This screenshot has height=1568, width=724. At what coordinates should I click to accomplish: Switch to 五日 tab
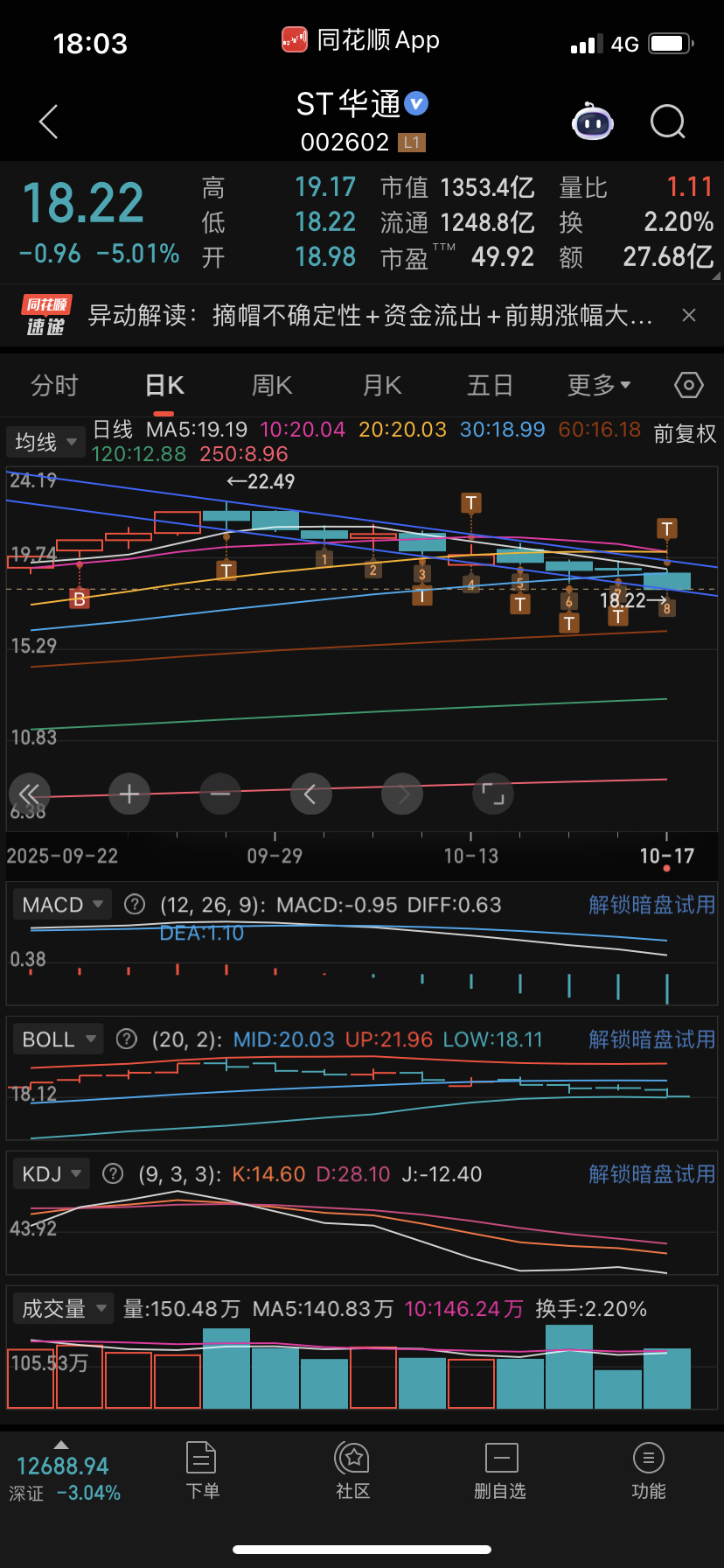click(490, 385)
